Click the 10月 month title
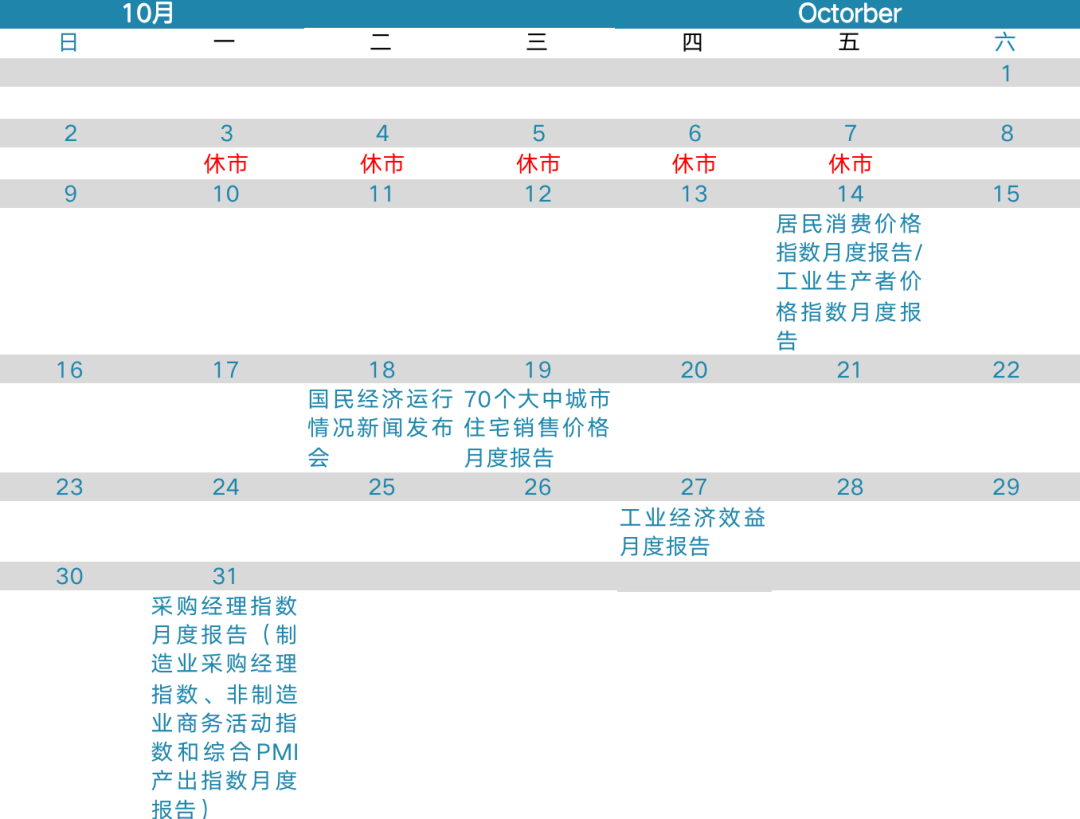 click(x=147, y=13)
